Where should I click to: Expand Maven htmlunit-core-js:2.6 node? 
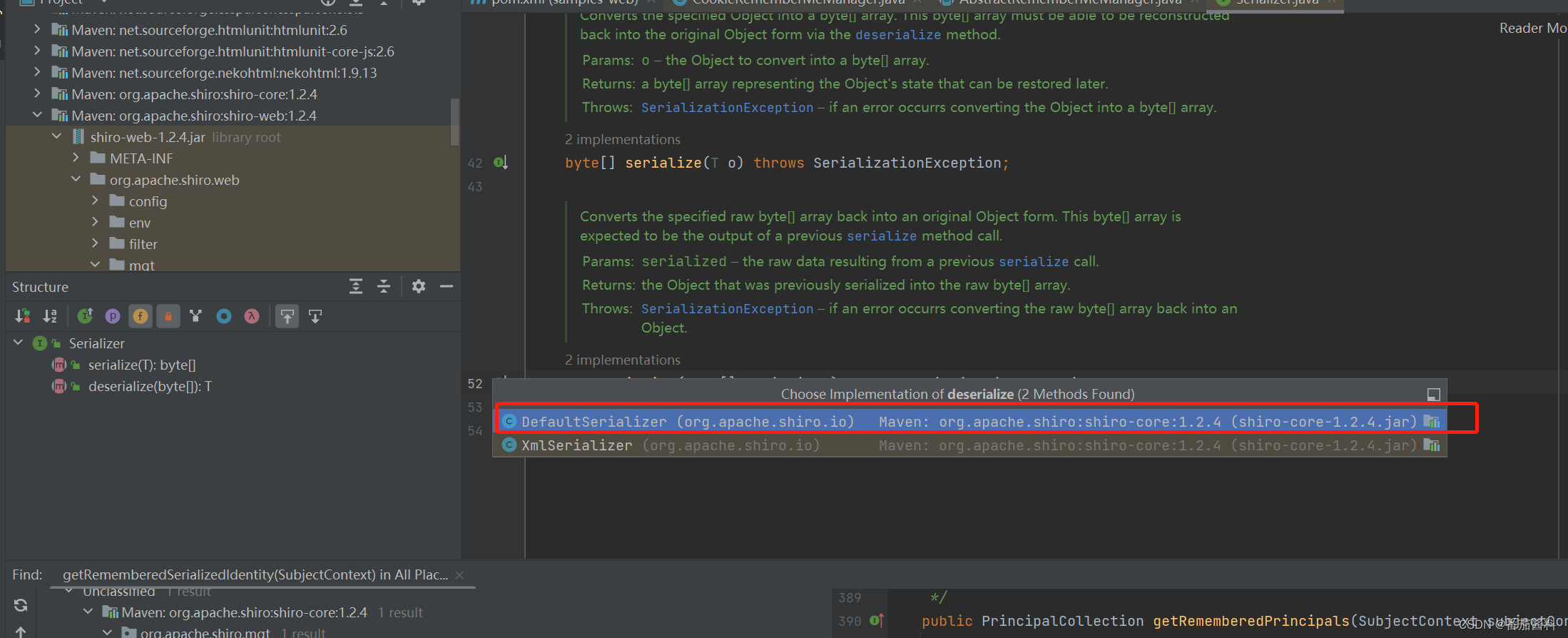coord(37,51)
